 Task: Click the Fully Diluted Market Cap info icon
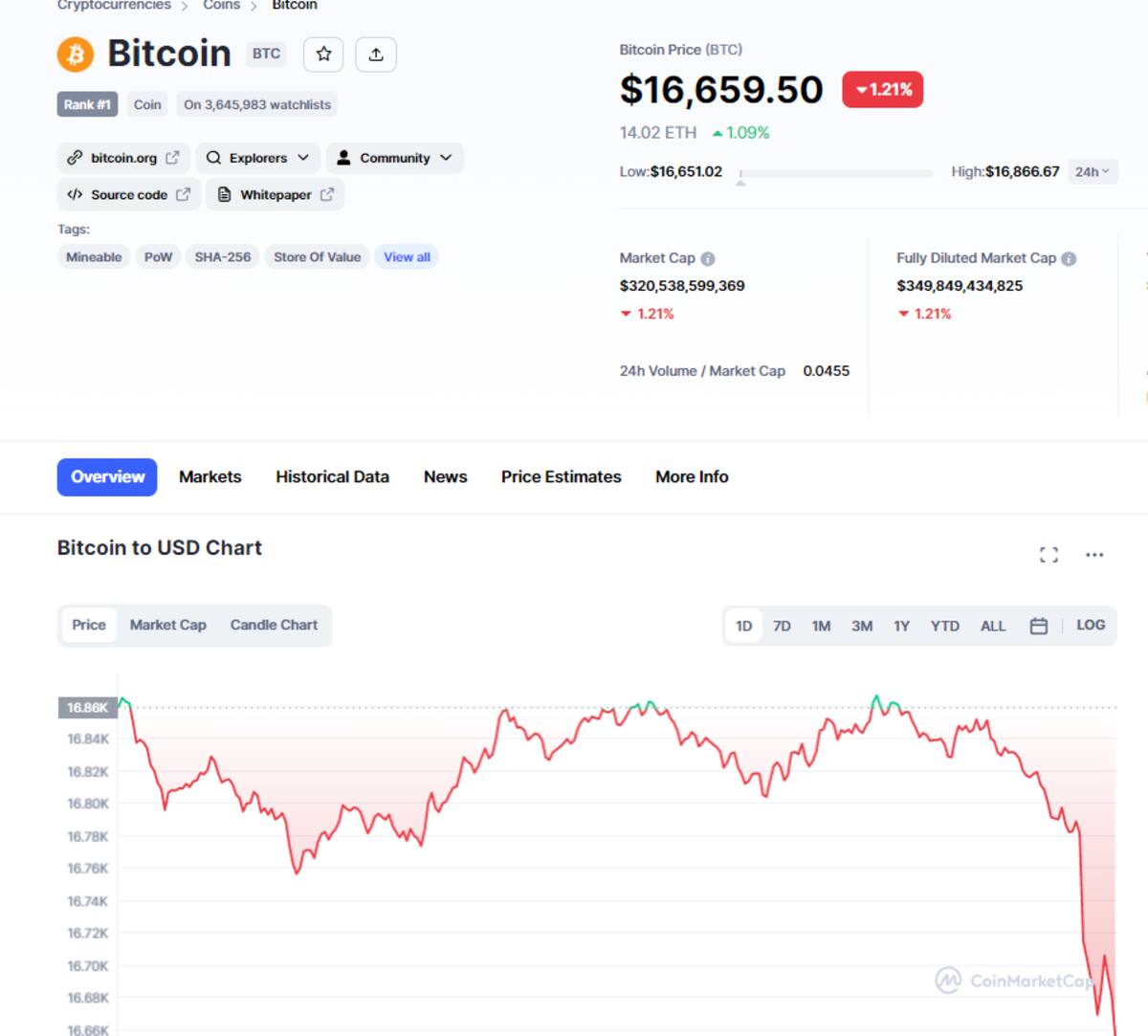click(1069, 258)
